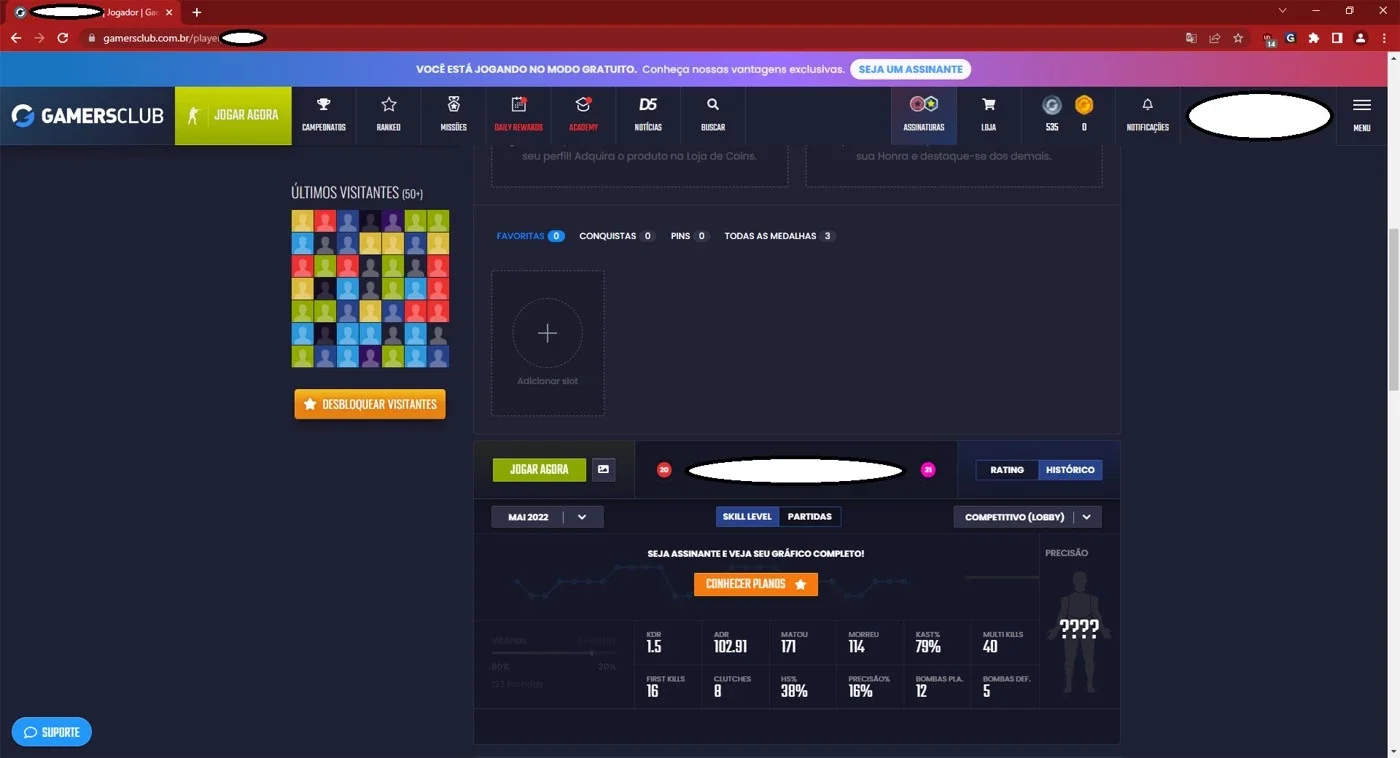Screen dimensions: 1400x758
Task: Open the Chrome profile avatar icon
Action: click(x=1360, y=38)
